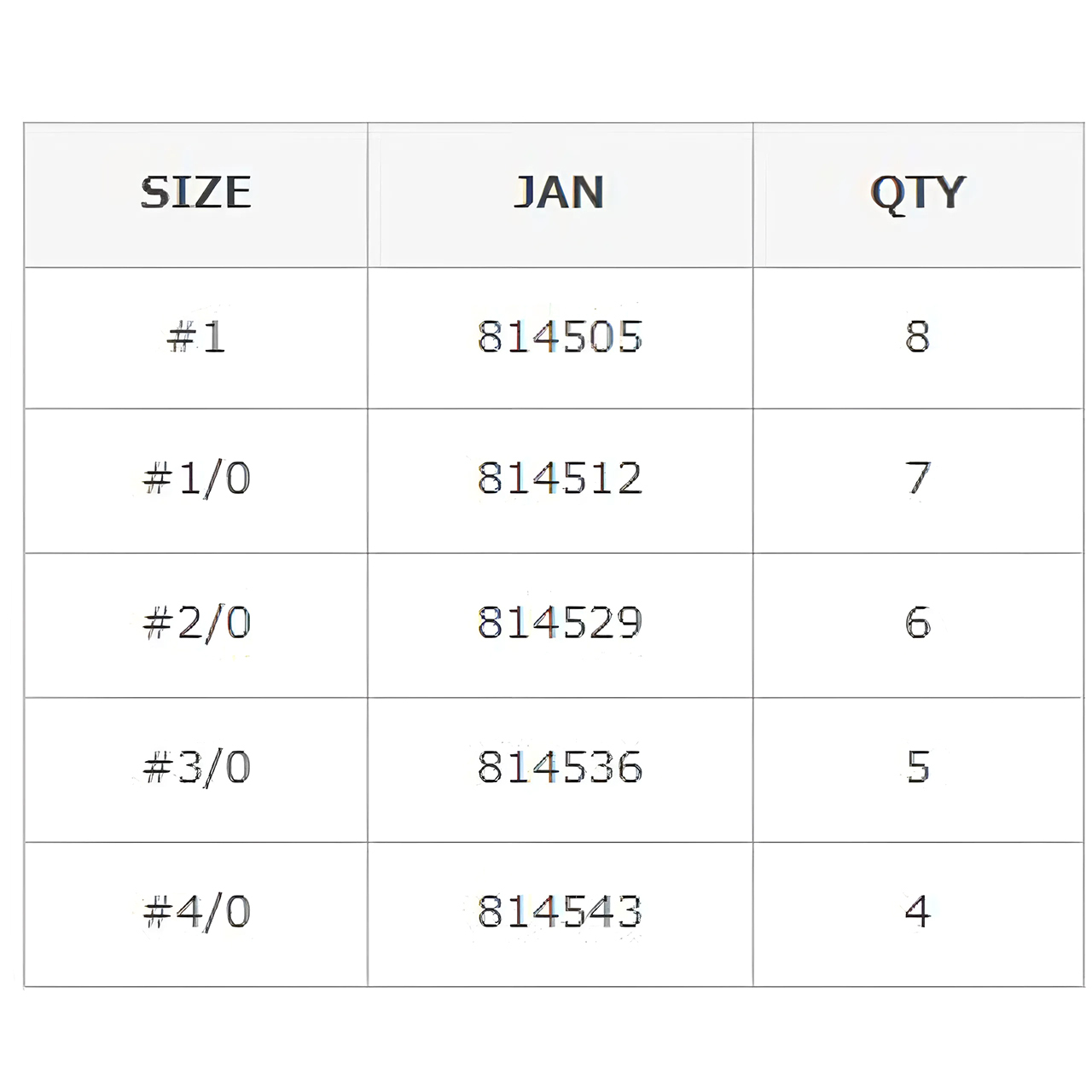This screenshot has width=1092, height=1092.
Task: Click JAN code 814536
Action: click(560, 767)
